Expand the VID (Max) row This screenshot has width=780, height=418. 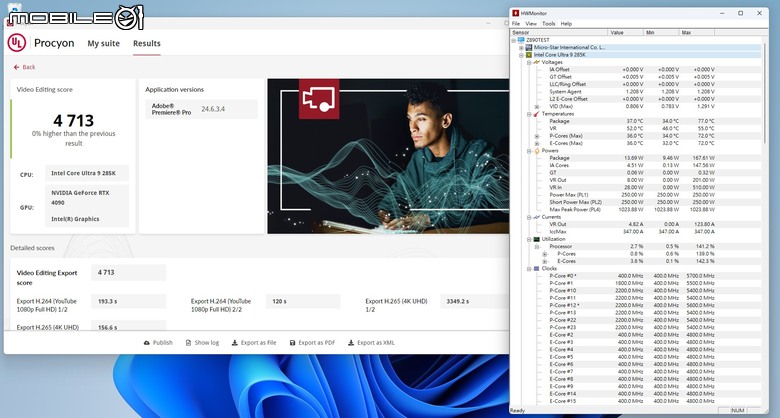(537, 106)
